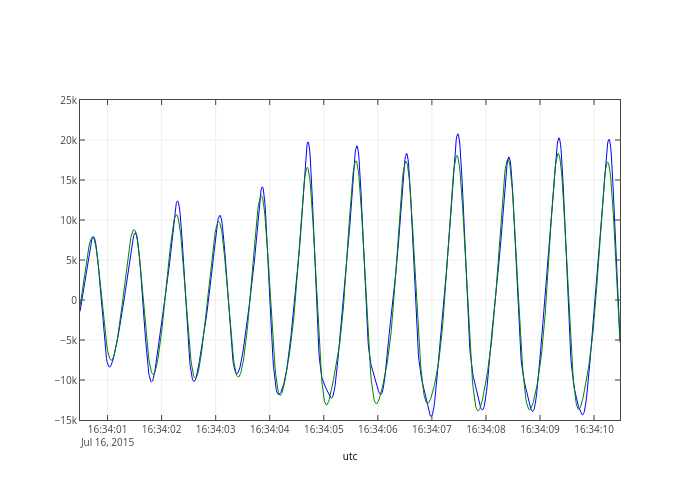Click the 25k y-axis tick label
The width and height of the screenshot is (700, 500).
(x=66, y=100)
